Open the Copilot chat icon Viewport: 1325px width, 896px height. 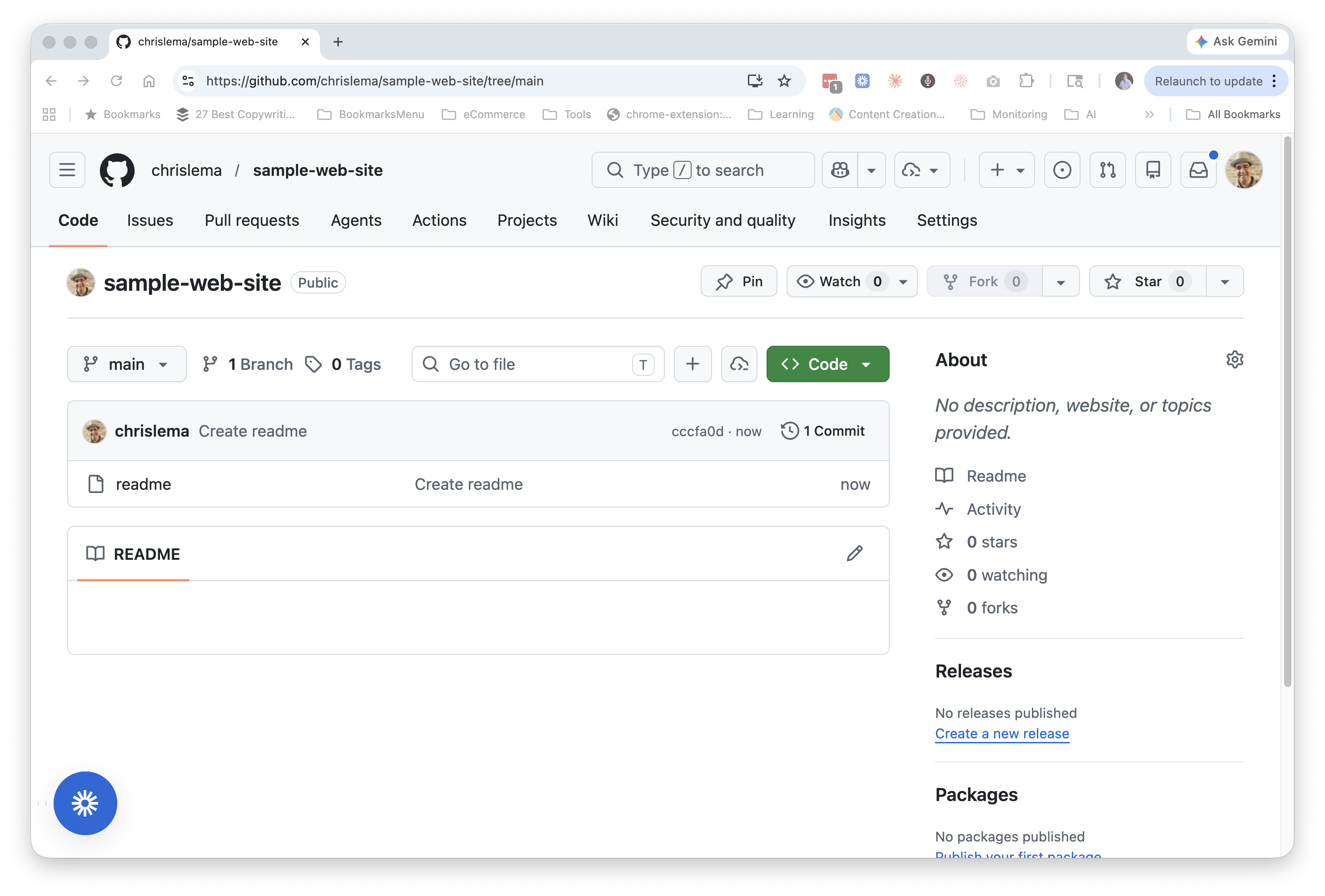840,170
